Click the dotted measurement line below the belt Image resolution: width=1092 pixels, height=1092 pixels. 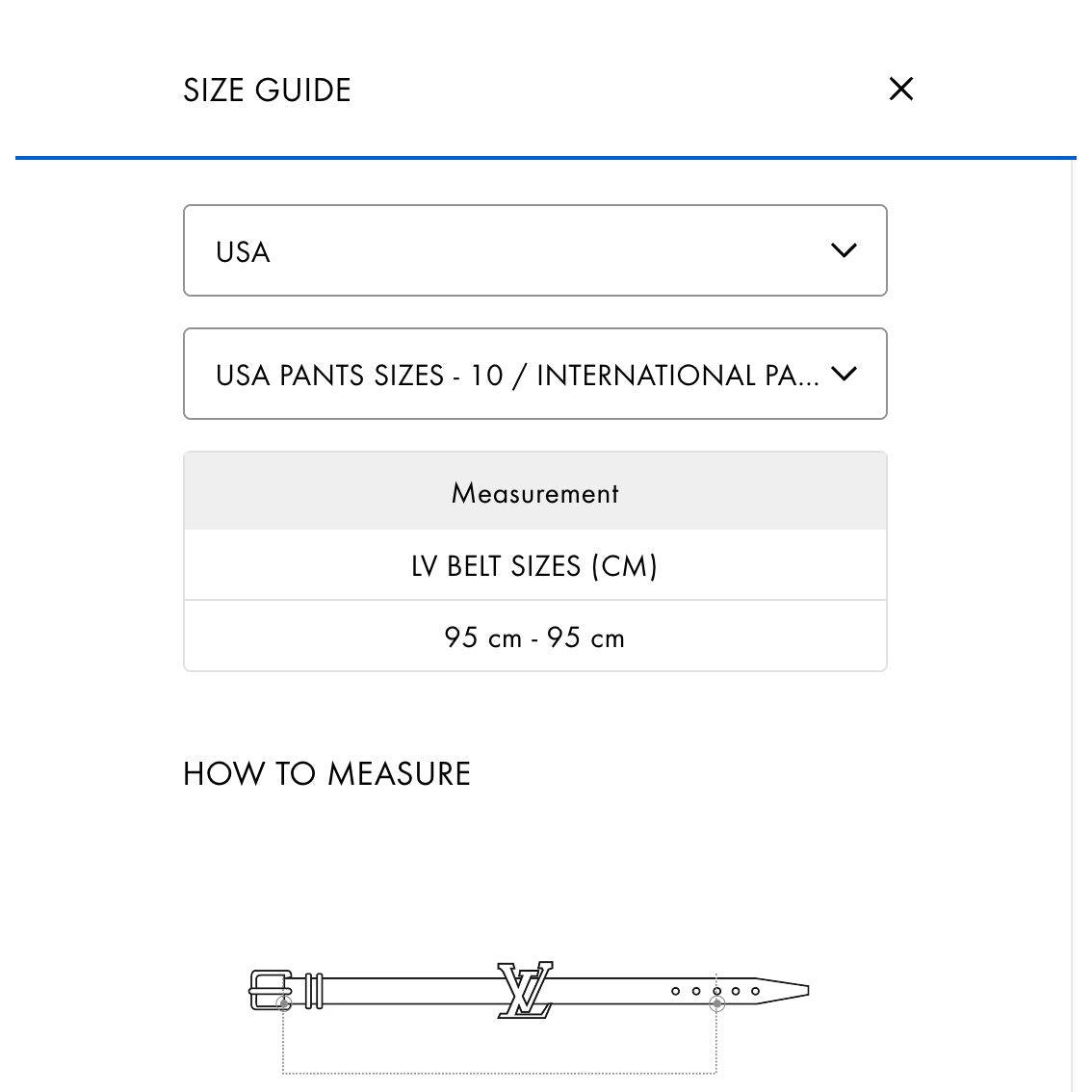[x=500, y=1072]
